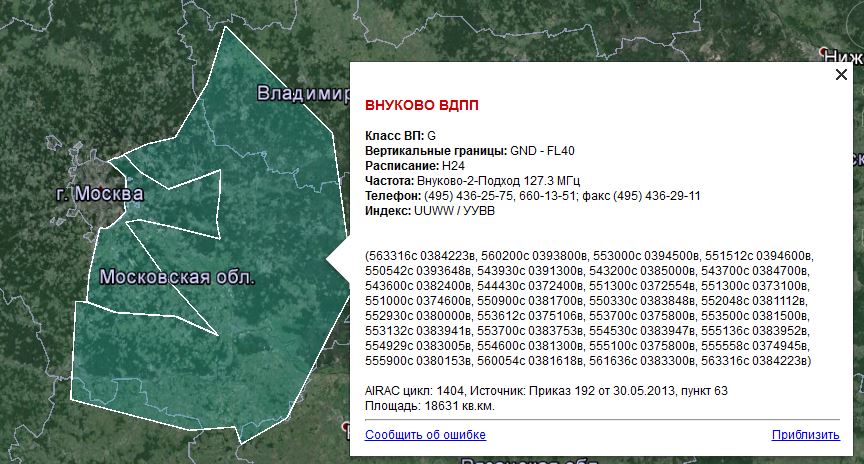
Task: Click the Класс ВП: G line
Action: [401, 135]
